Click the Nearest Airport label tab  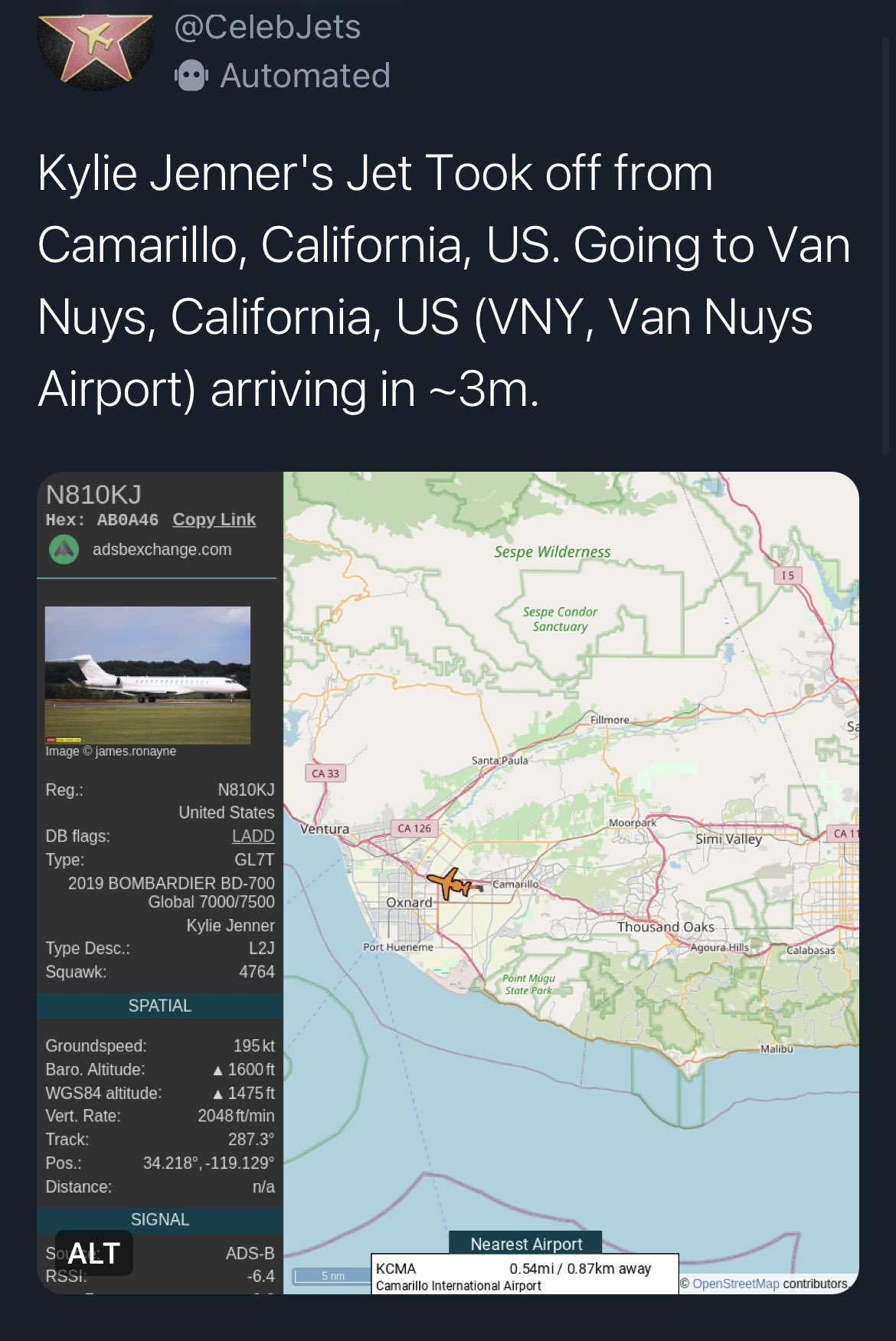pos(526,1244)
